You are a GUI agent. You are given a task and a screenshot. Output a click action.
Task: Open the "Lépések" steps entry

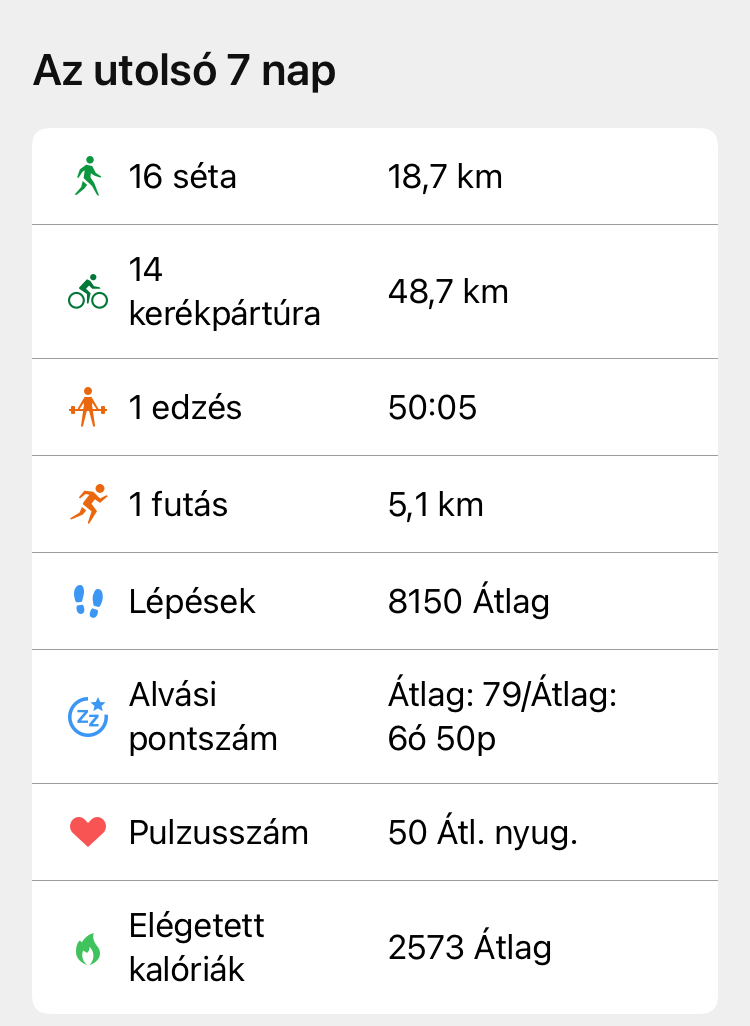pos(192,601)
